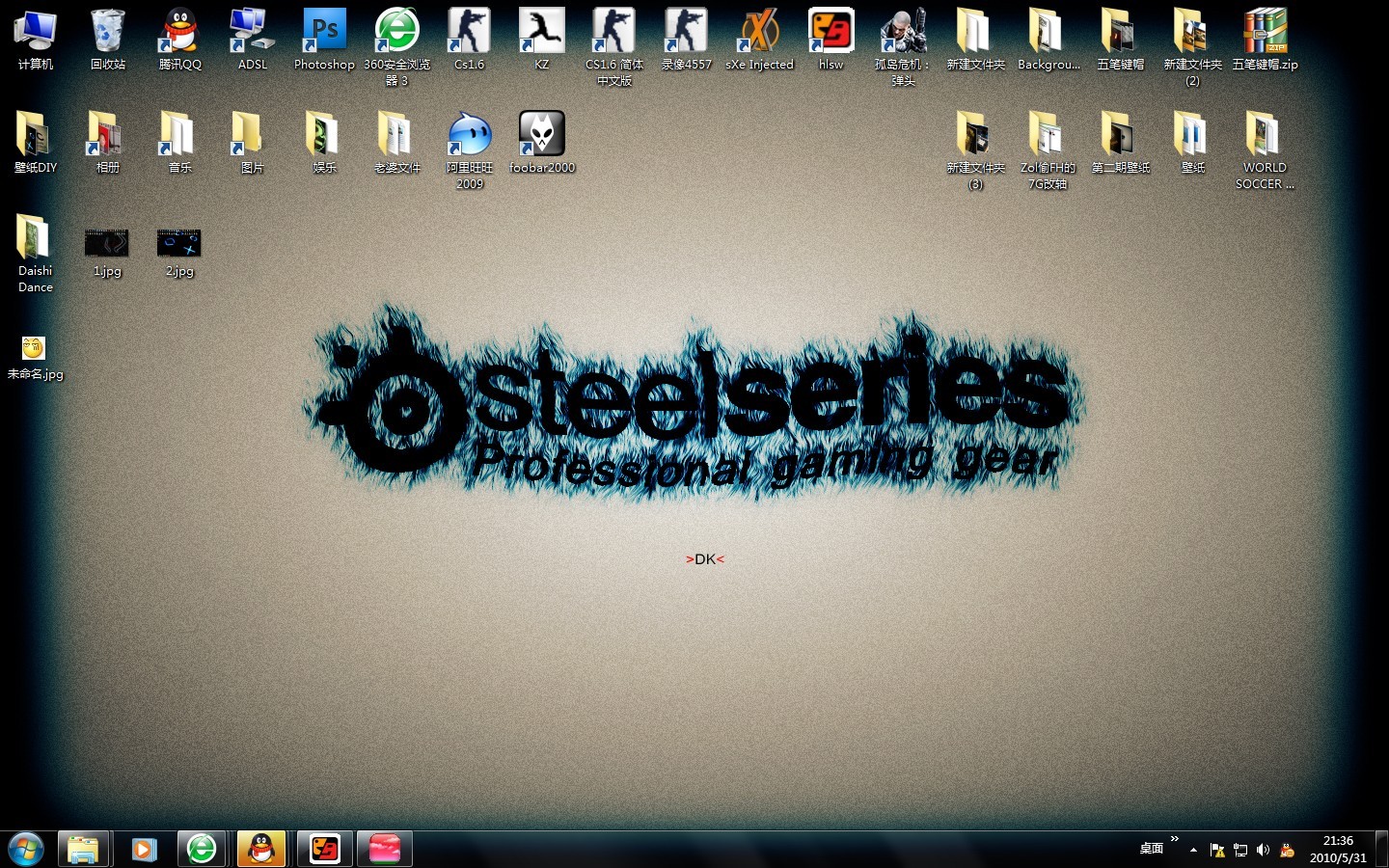
Task: Select the 五笔键帽.zip archive
Action: pos(1266,41)
